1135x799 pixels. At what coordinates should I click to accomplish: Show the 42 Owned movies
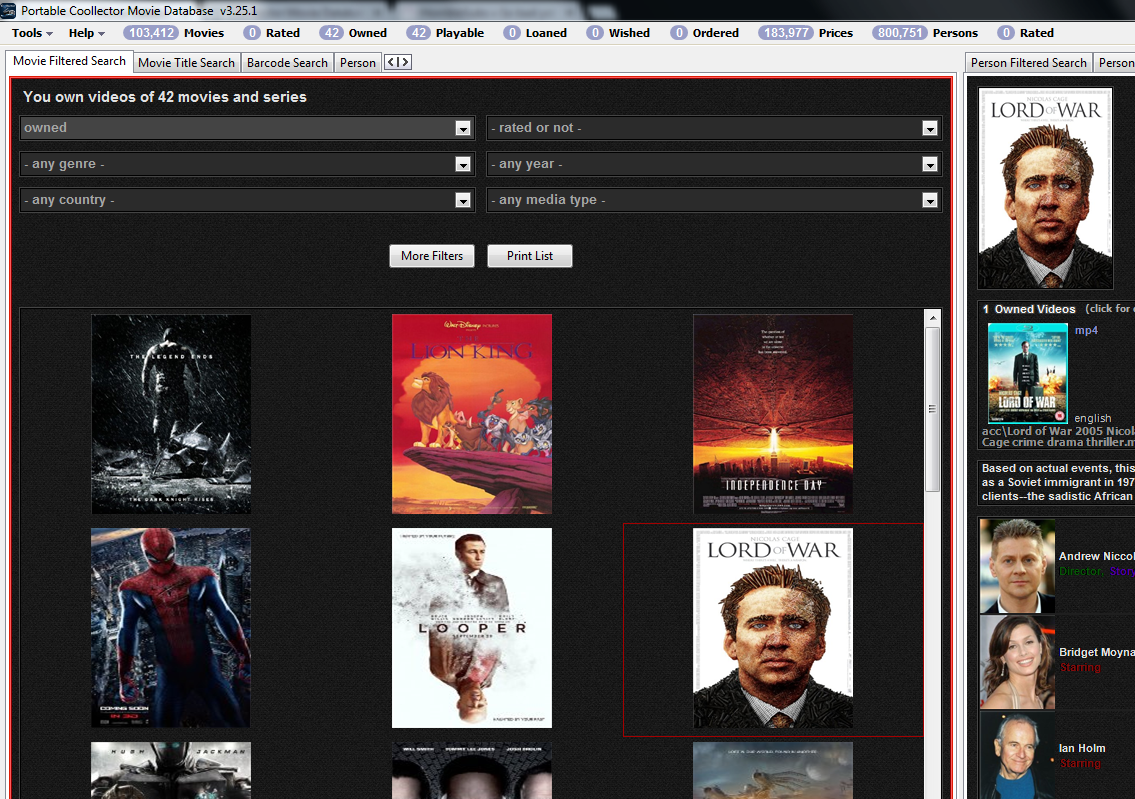click(x=354, y=33)
